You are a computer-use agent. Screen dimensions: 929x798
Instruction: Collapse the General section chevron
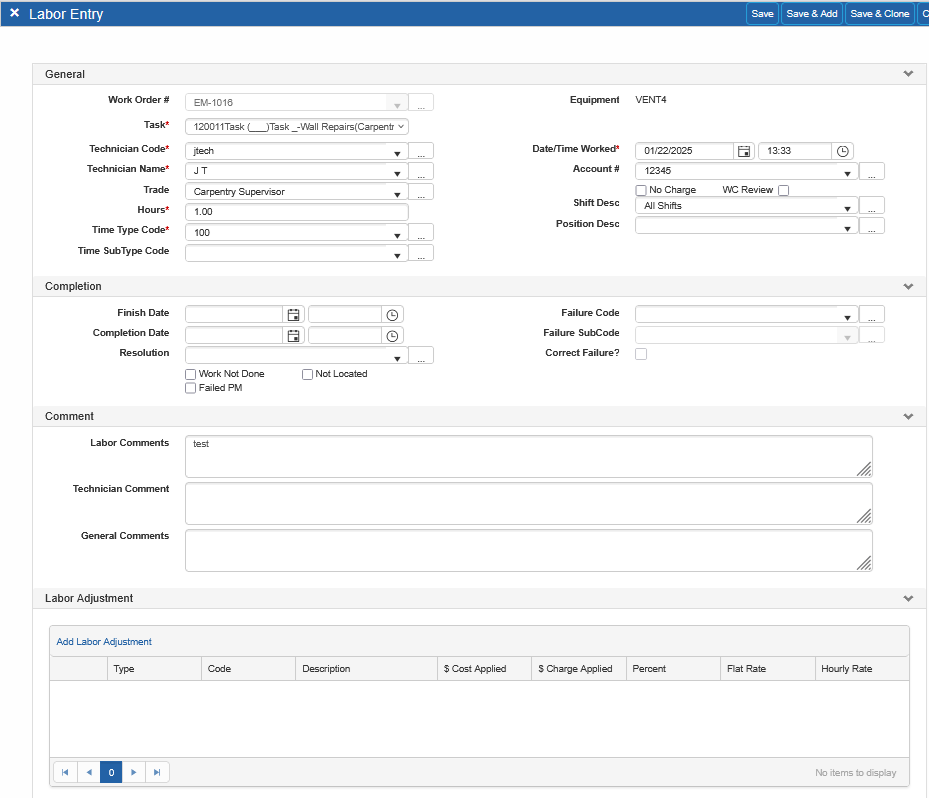[x=908, y=73]
